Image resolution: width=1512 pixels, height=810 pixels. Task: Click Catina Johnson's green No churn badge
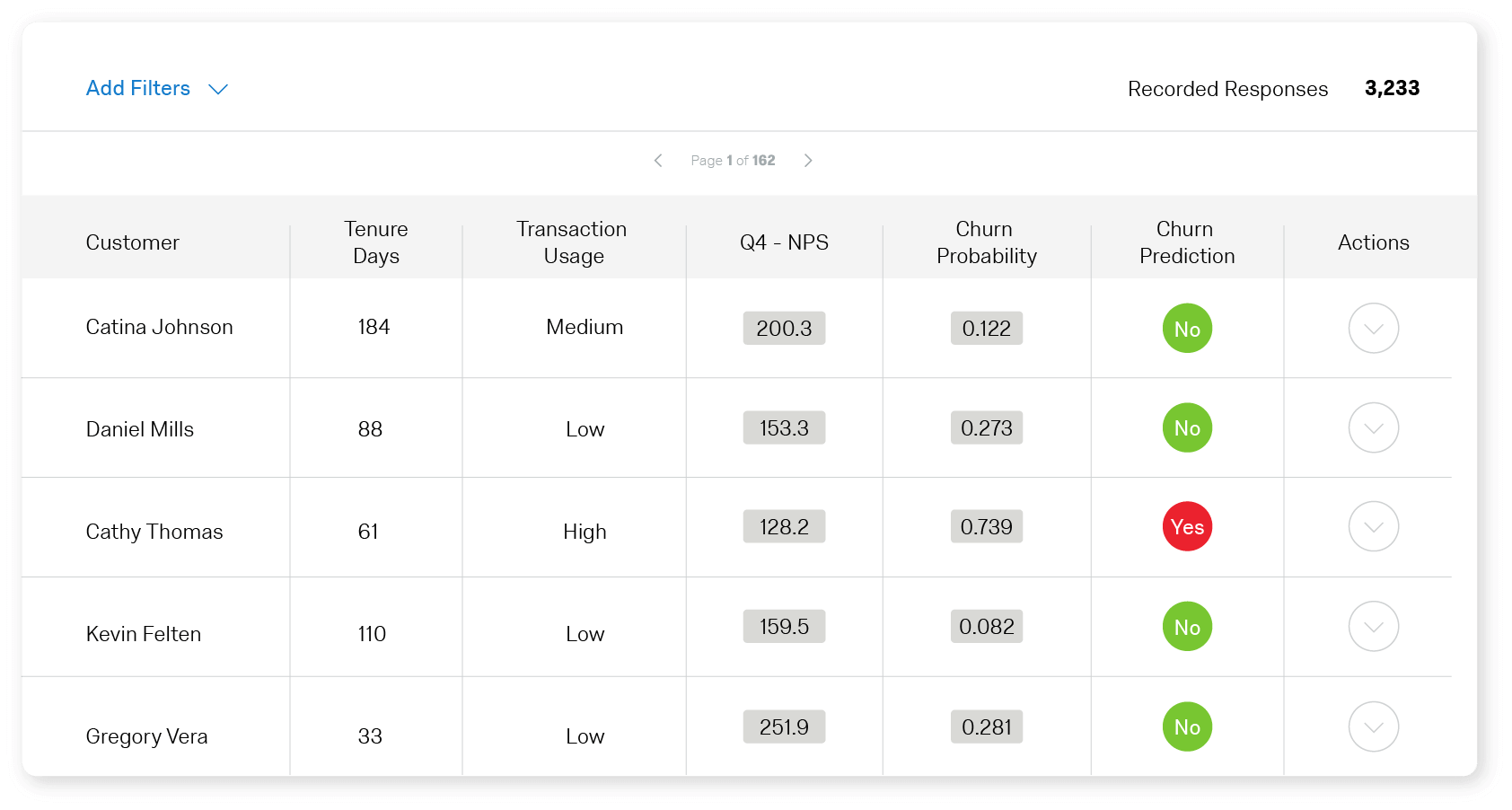(1187, 329)
